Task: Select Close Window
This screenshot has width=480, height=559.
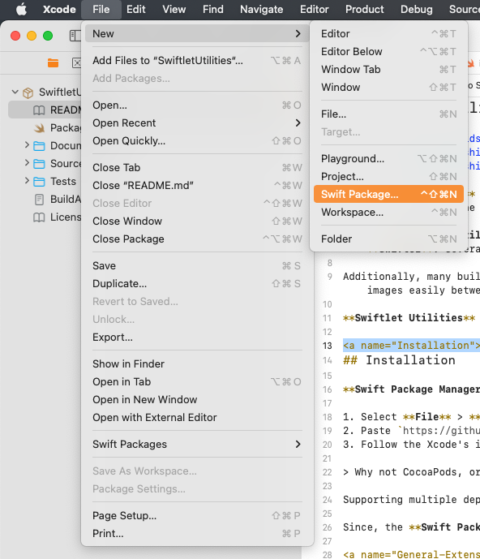Action: point(197,221)
